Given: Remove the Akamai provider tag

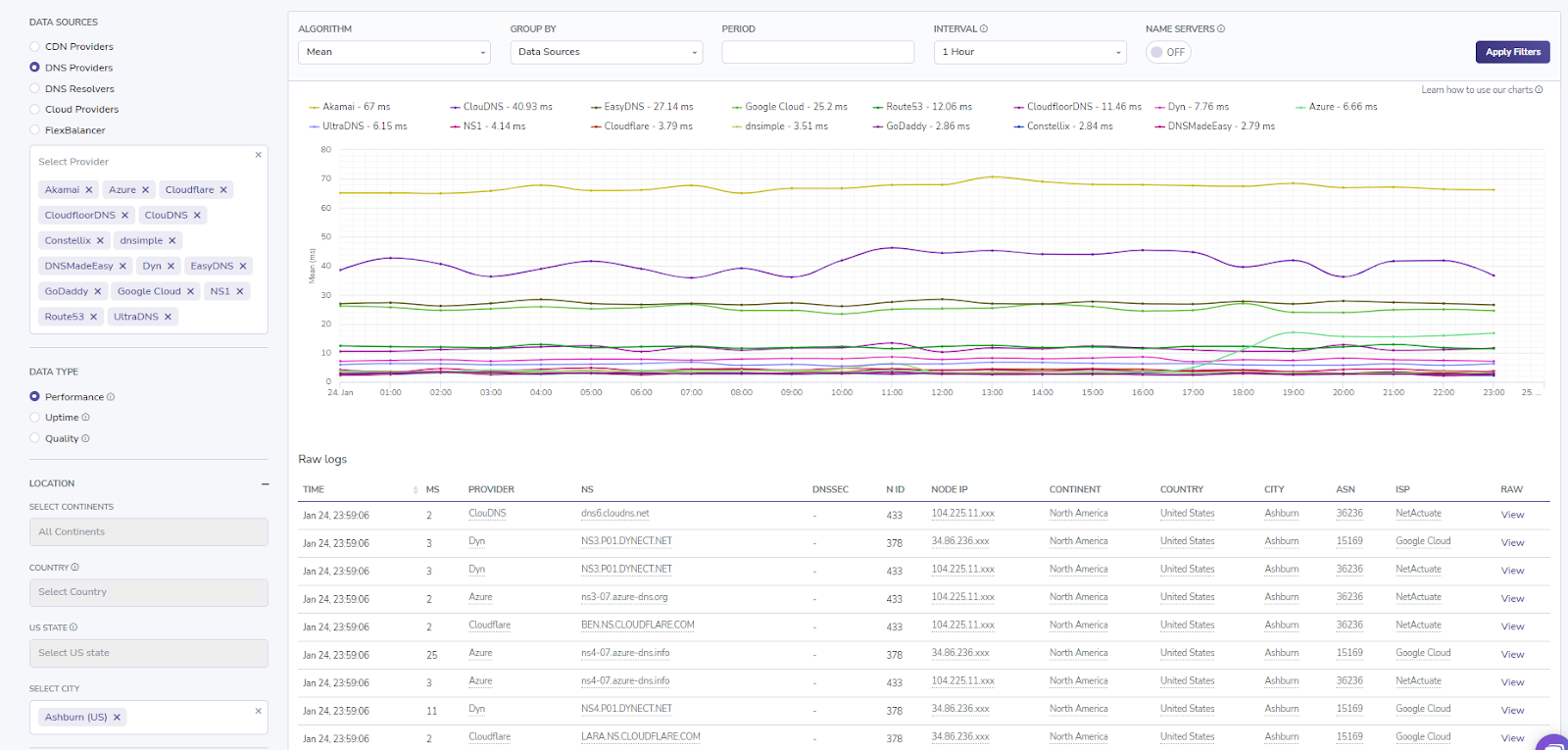Looking at the screenshot, I should pyautogui.click(x=89, y=190).
